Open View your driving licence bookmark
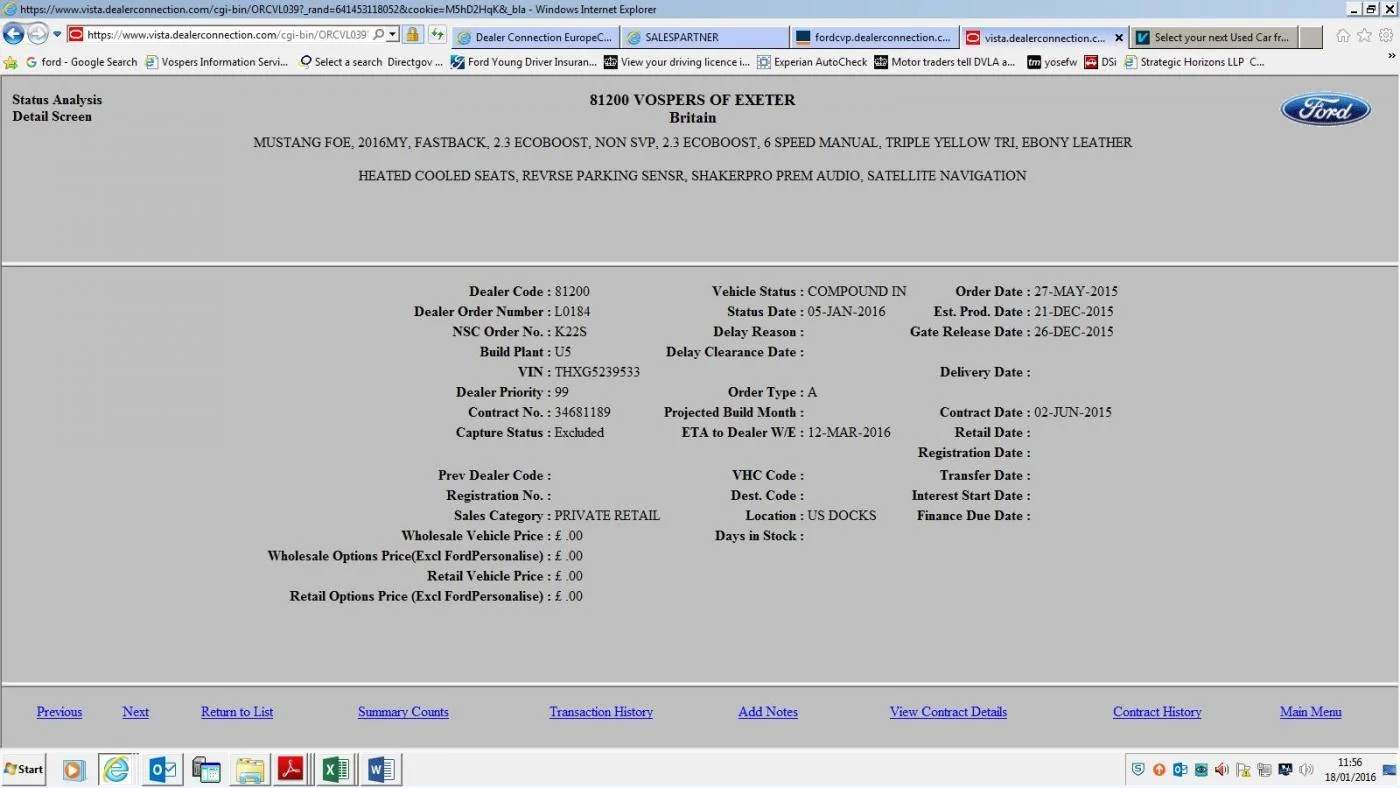The image size is (1400, 788). [x=677, y=62]
